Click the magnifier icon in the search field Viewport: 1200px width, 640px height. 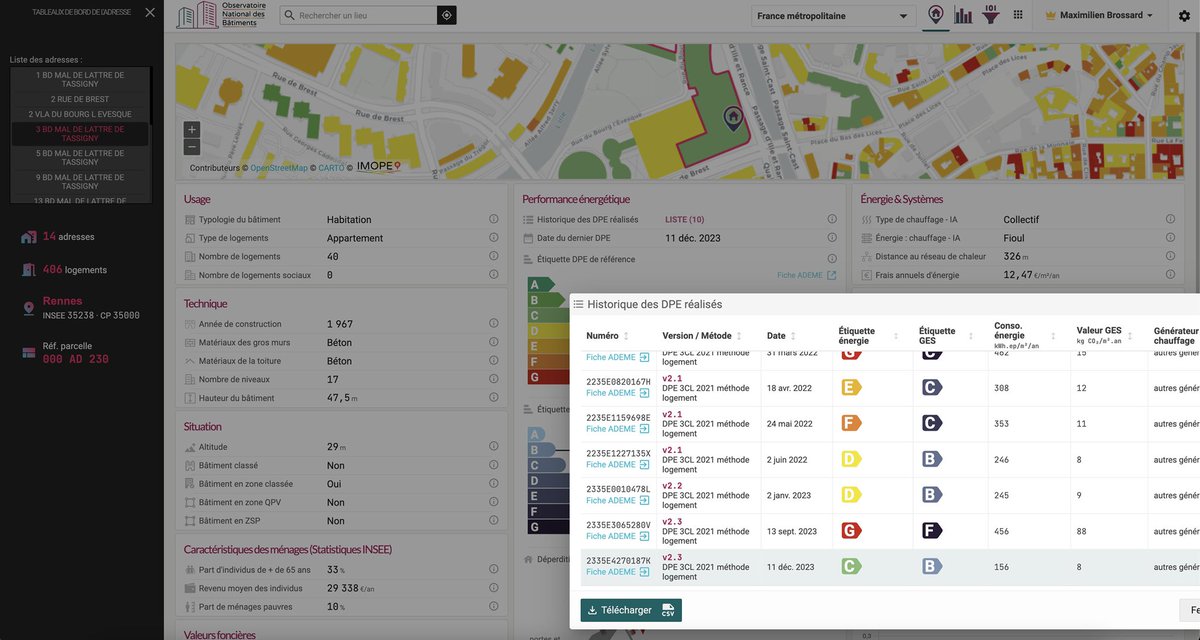coord(289,16)
